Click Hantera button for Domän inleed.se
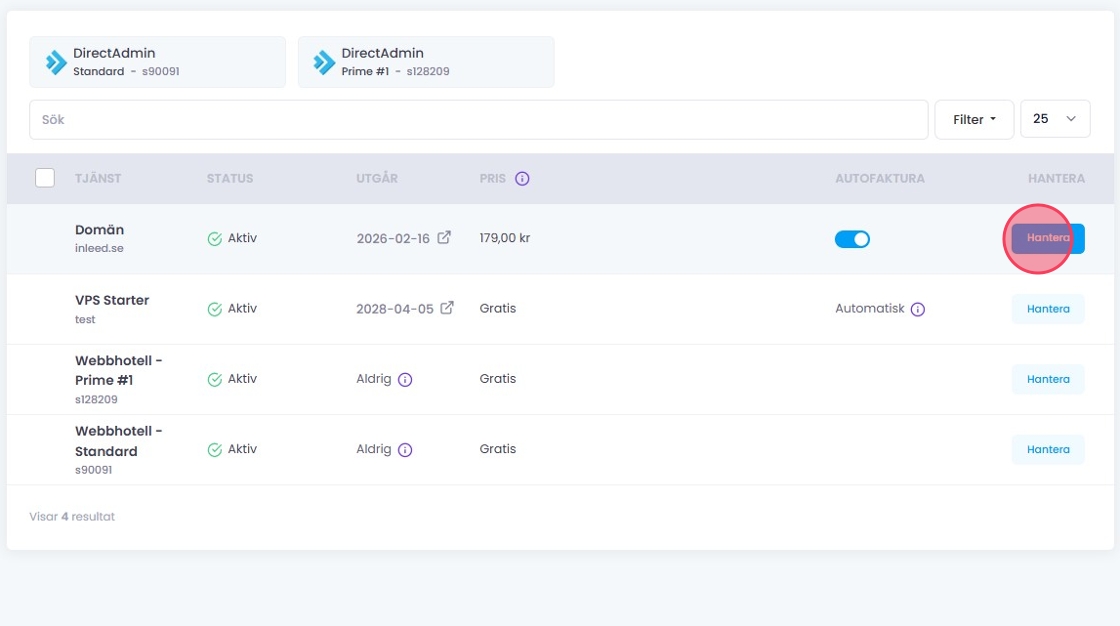Screen dimensions: 1120x626 click(1048, 238)
